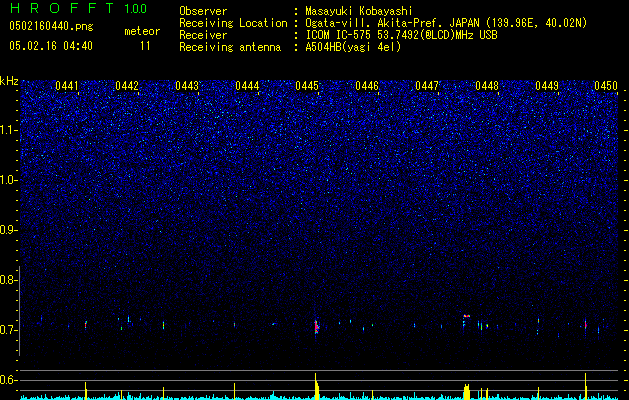This screenshot has width=629, height=400.
Task: Click the 0.8 frequency axis label
Action: click(x=8, y=280)
